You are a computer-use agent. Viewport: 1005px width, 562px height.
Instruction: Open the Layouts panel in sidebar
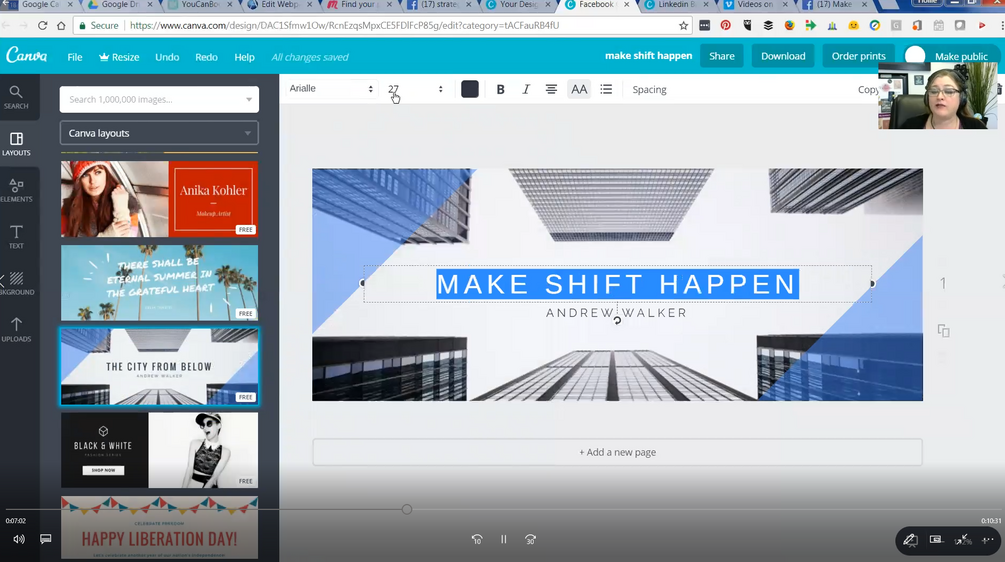(x=16, y=144)
